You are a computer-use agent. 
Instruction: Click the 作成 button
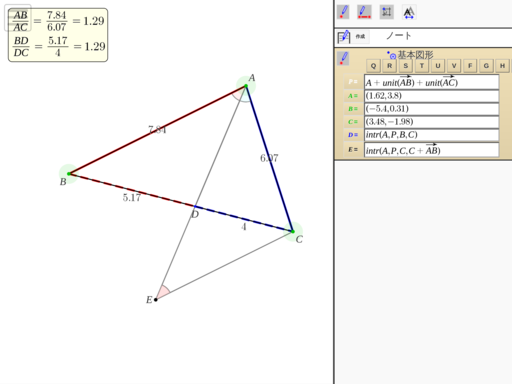point(360,36)
